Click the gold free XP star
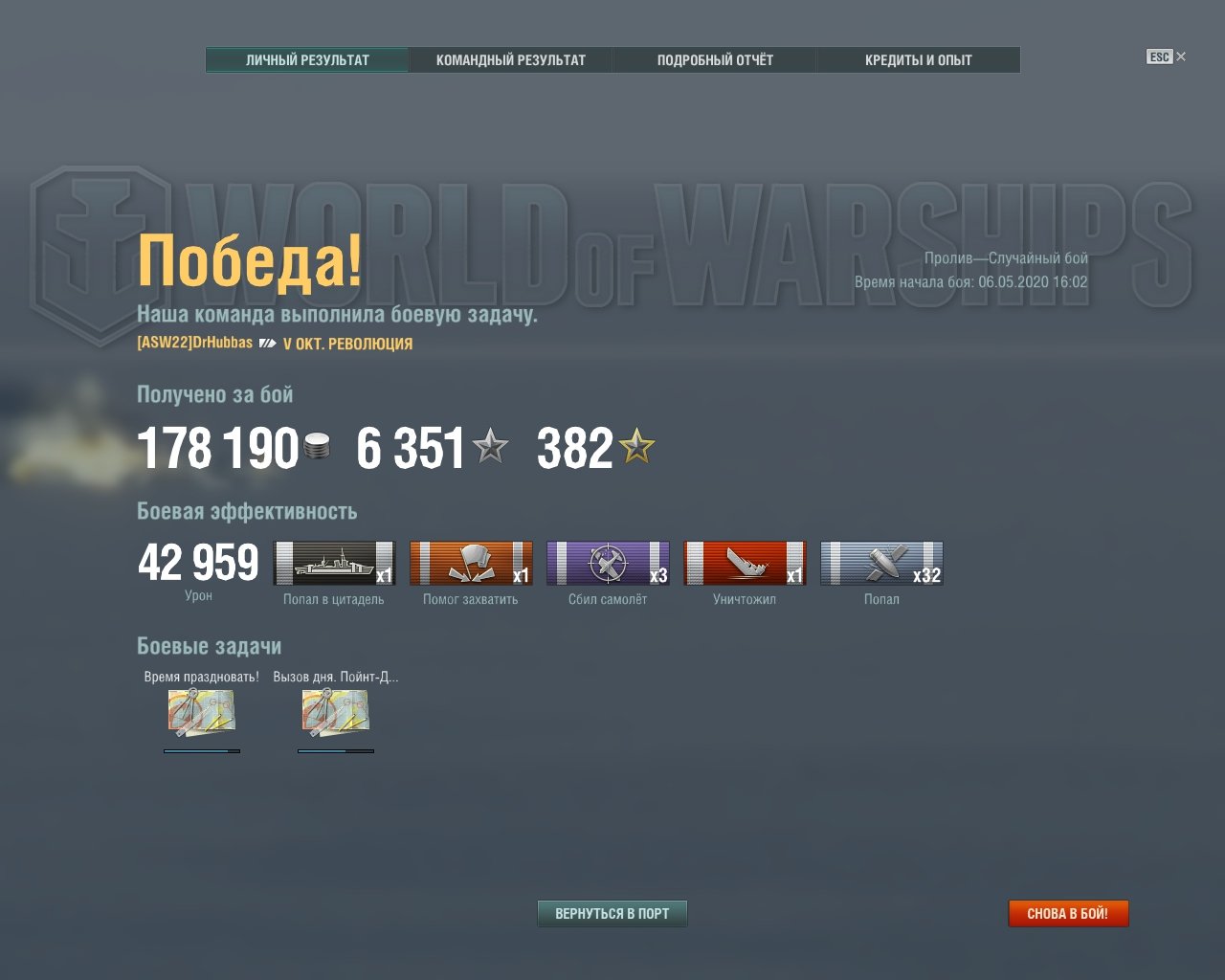 [636, 446]
